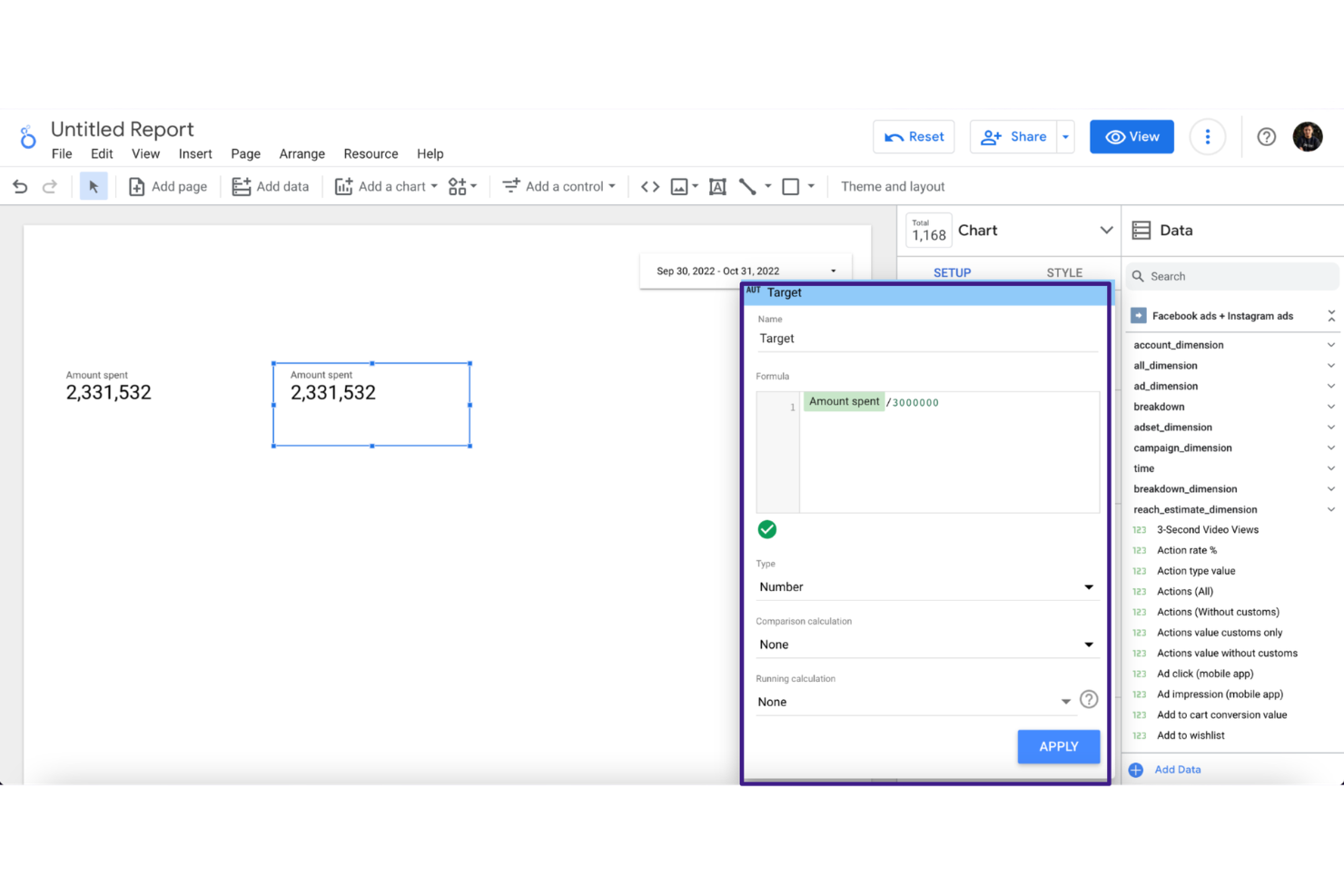Click the APPLY button
The width and height of the screenshot is (1344, 896).
click(1058, 746)
